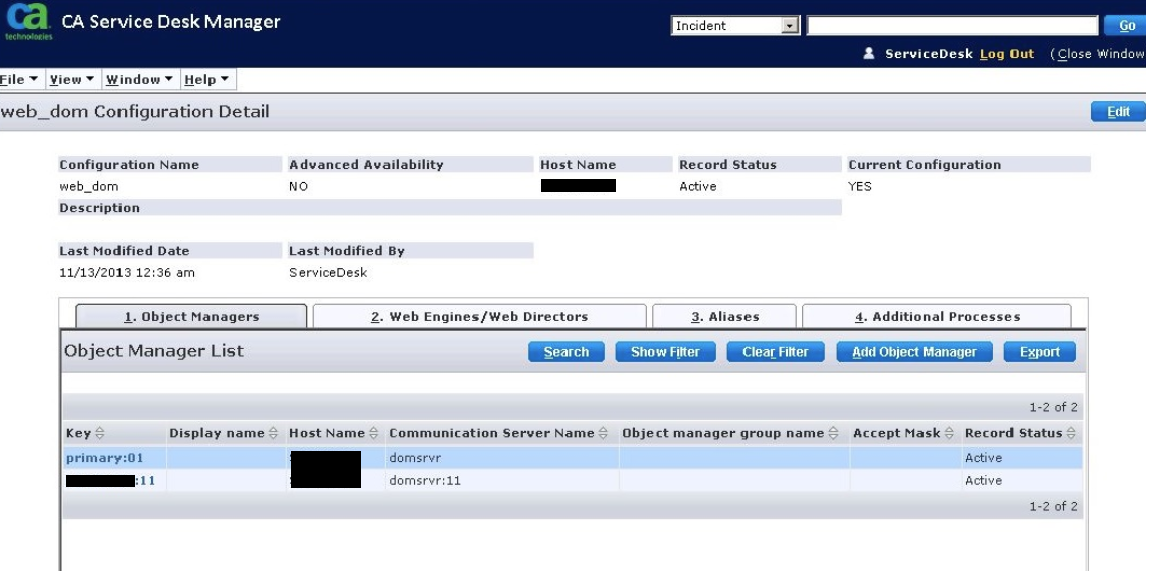
Task: Switch to Aliases tab
Action: [725, 317]
